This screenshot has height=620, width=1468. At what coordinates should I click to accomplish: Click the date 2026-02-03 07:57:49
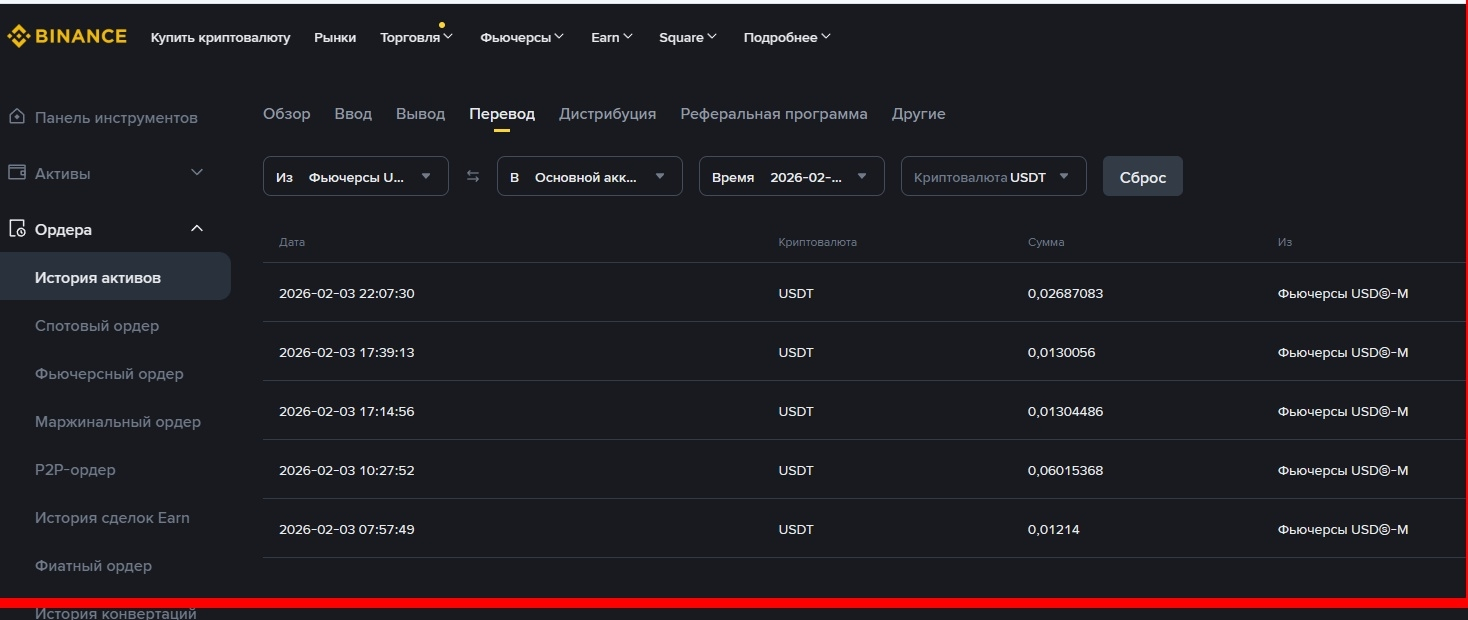click(x=346, y=530)
